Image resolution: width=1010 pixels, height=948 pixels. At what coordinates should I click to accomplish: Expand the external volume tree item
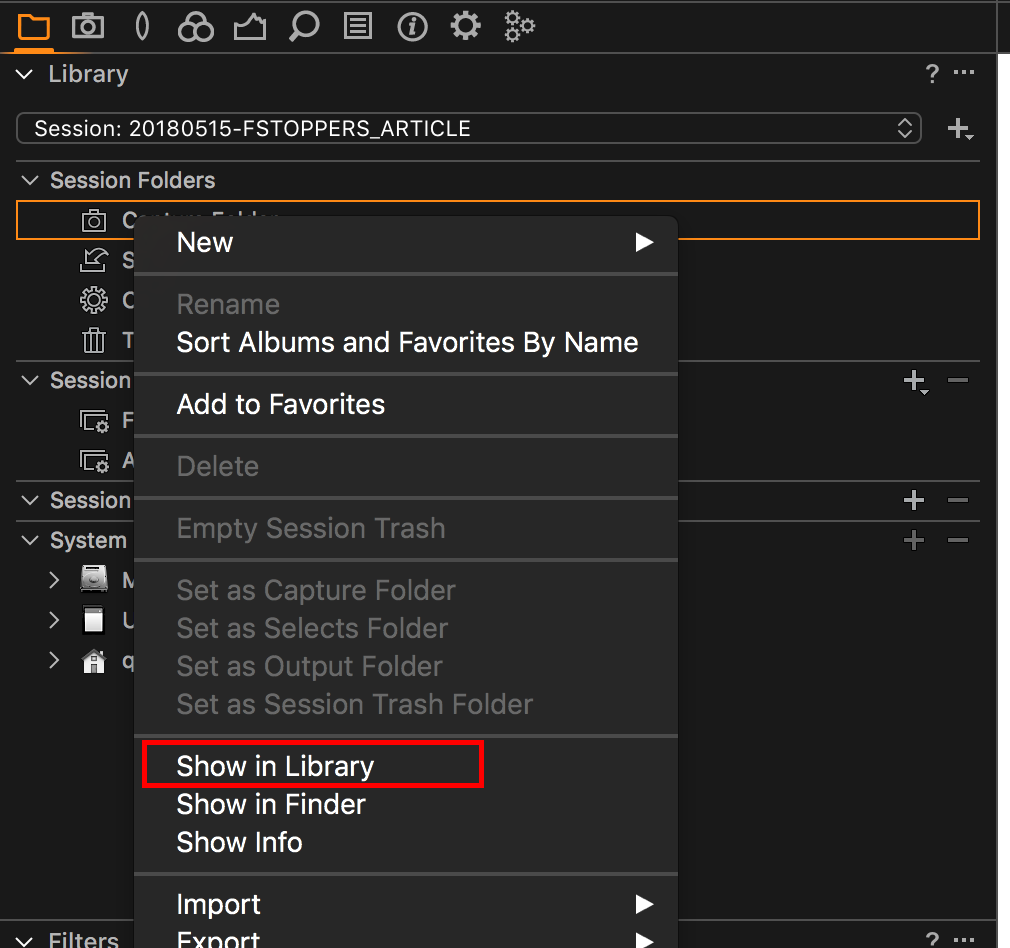point(54,620)
